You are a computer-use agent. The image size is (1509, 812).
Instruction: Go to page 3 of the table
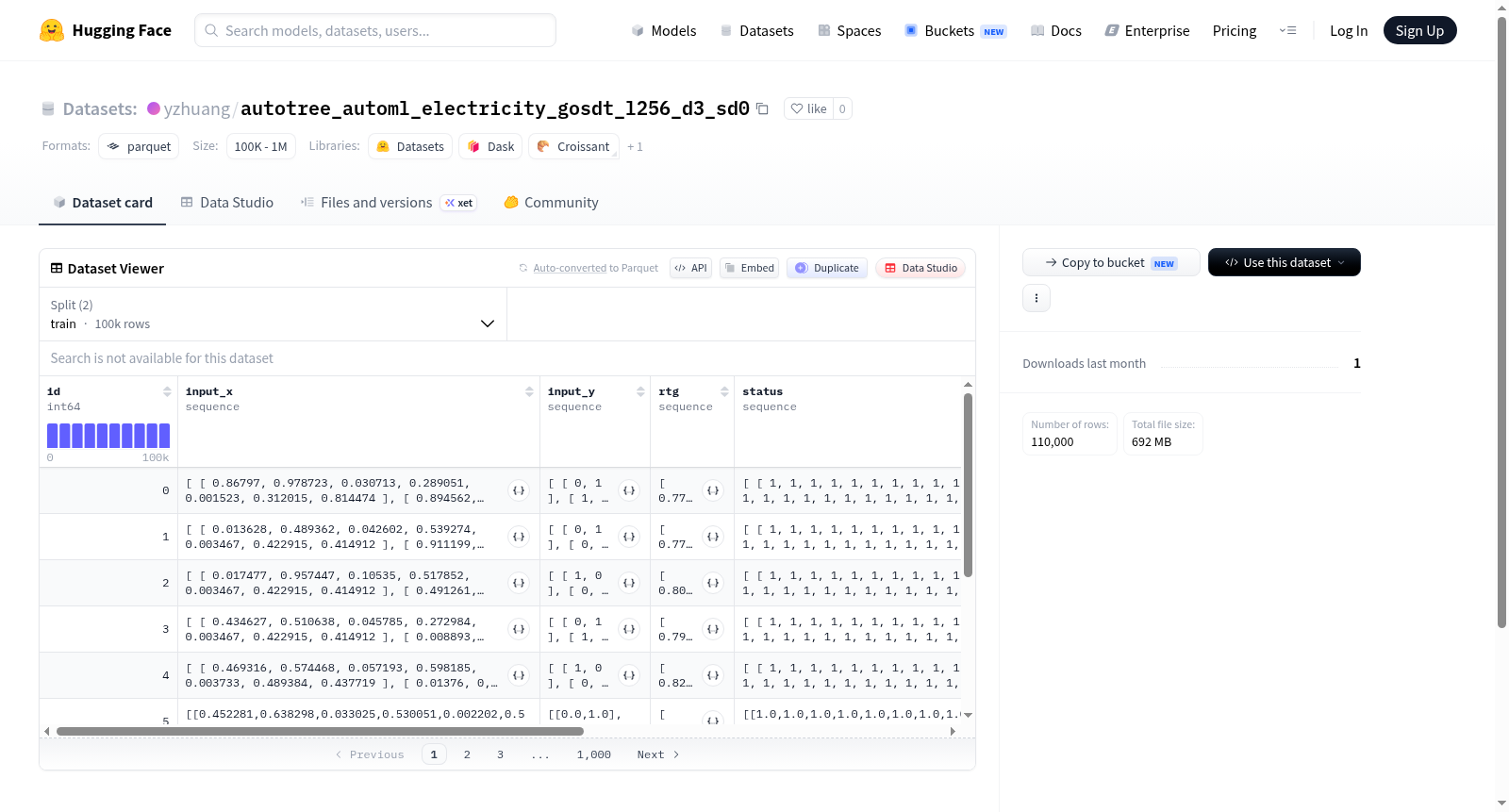(x=500, y=754)
